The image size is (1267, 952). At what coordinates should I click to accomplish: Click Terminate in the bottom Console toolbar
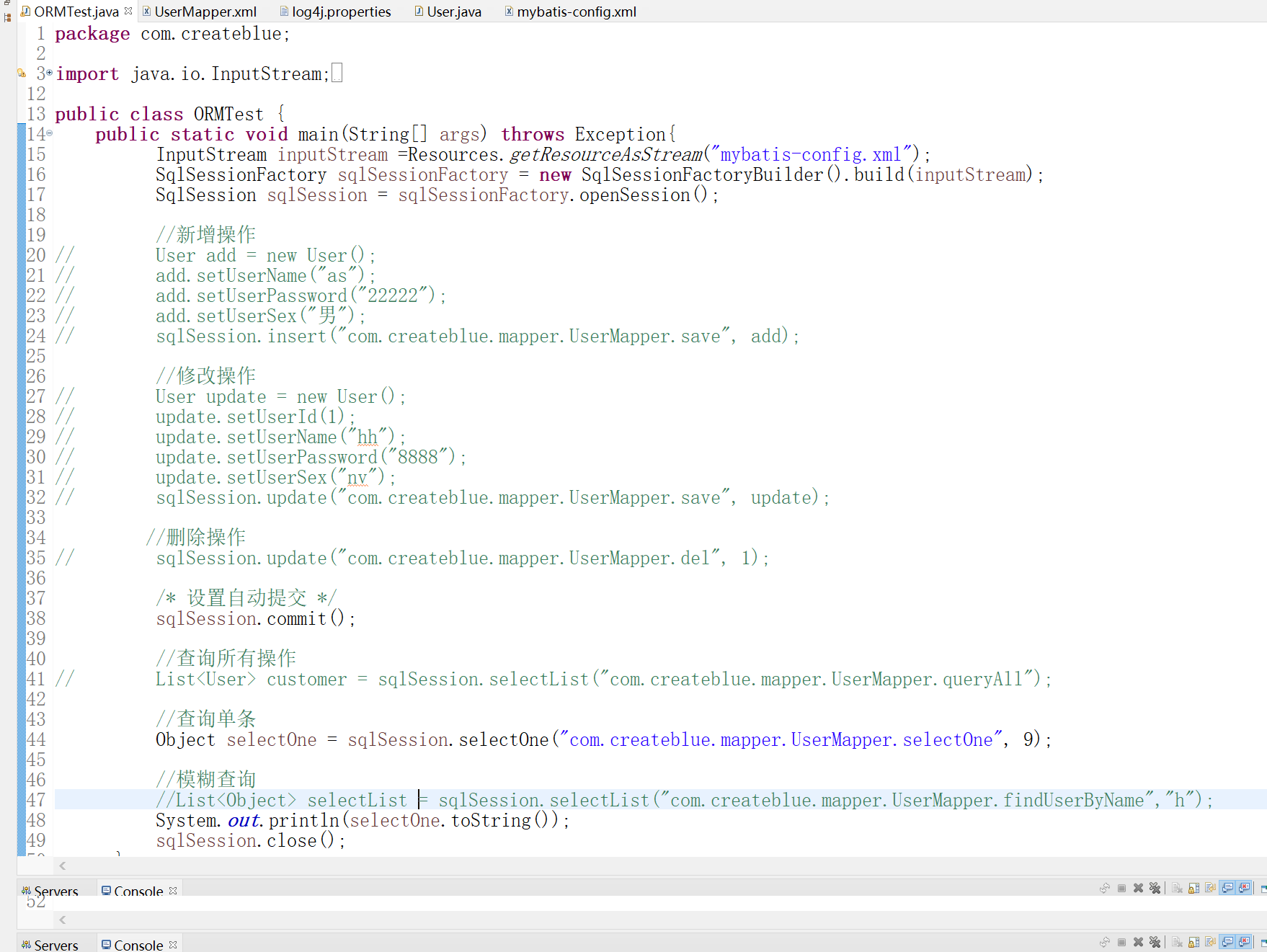[1121, 942]
